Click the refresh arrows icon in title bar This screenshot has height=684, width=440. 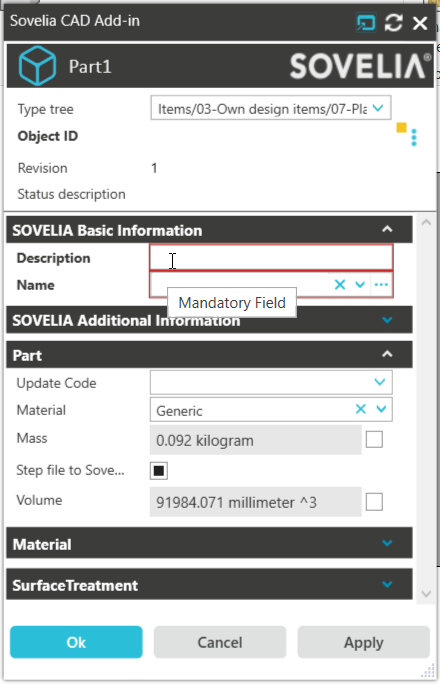tap(393, 23)
